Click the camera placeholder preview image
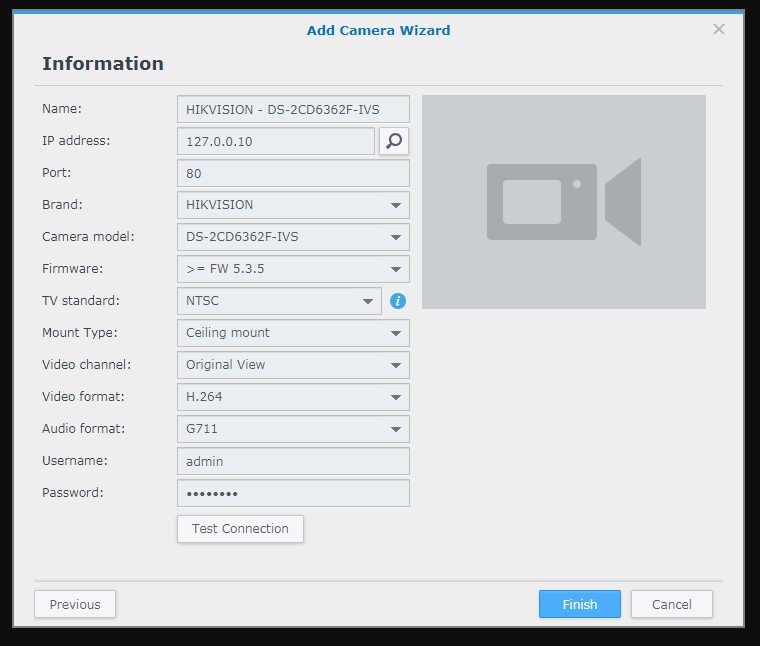The width and height of the screenshot is (760, 646). pos(563,202)
